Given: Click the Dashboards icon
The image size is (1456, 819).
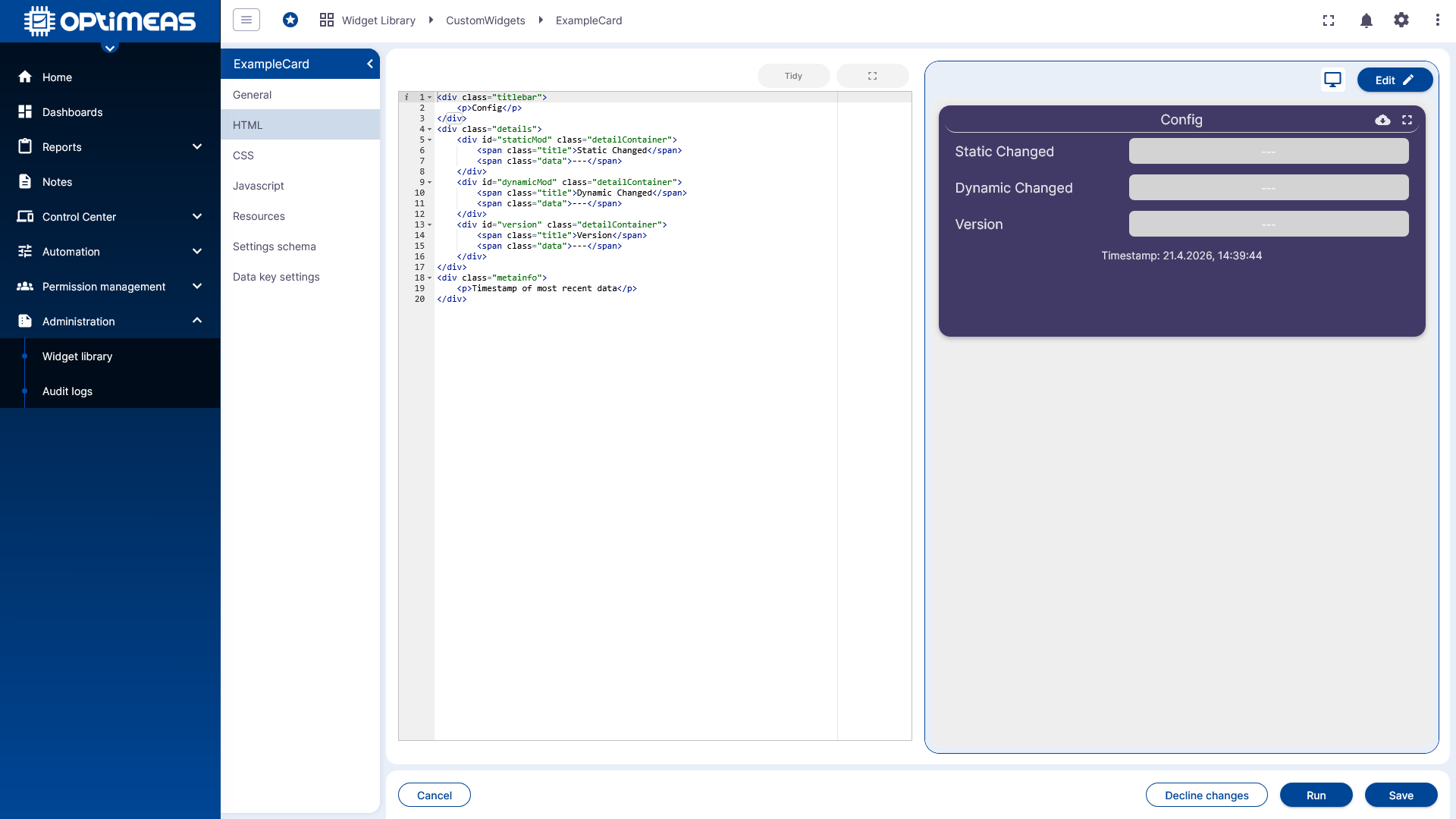Looking at the screenshot, I should [x=25, y=111].
